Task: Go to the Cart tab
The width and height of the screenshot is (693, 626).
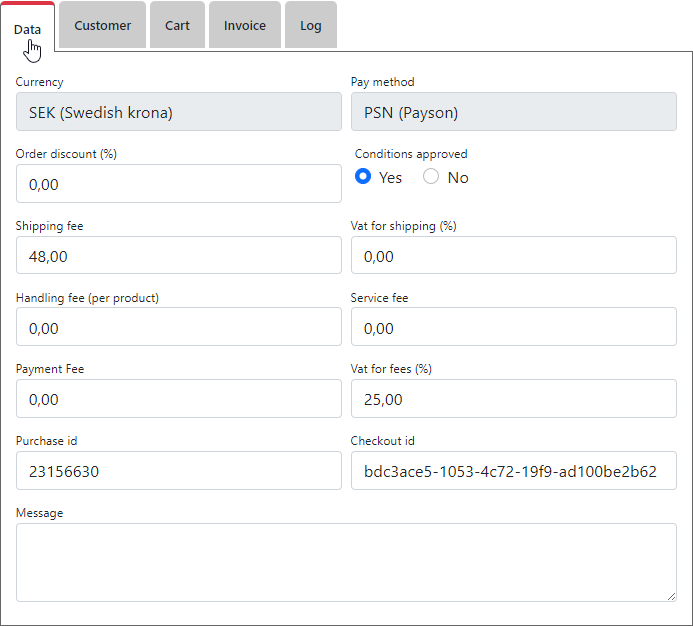Action: (x=177, y=26)
